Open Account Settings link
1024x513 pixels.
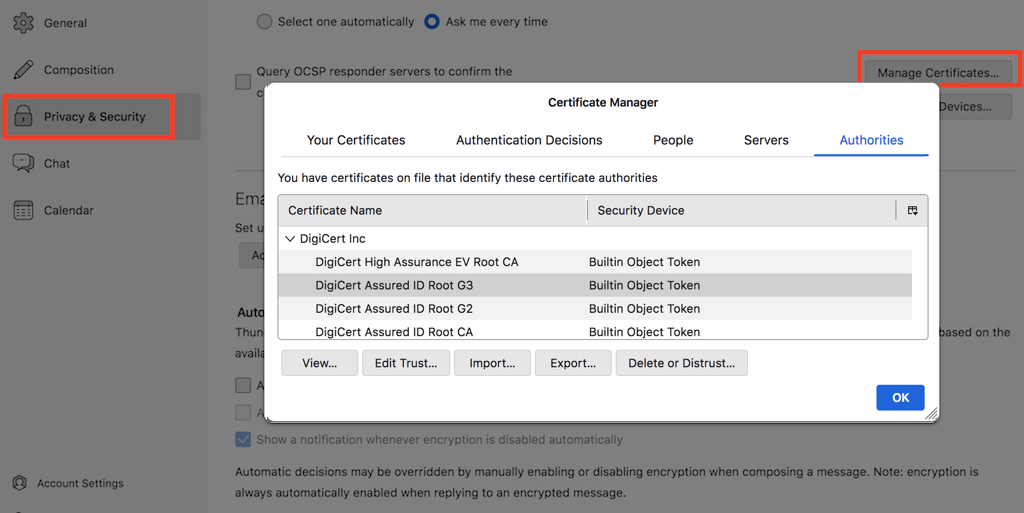pyautogui.click(x=80, y=483)
